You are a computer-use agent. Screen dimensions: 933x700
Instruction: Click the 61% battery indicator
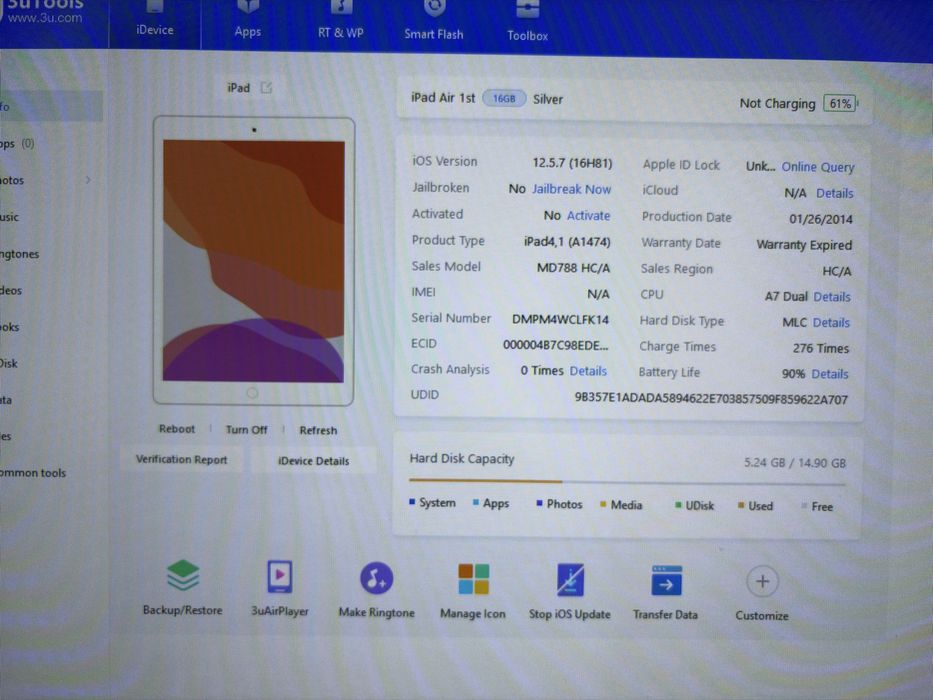[840, 104]
